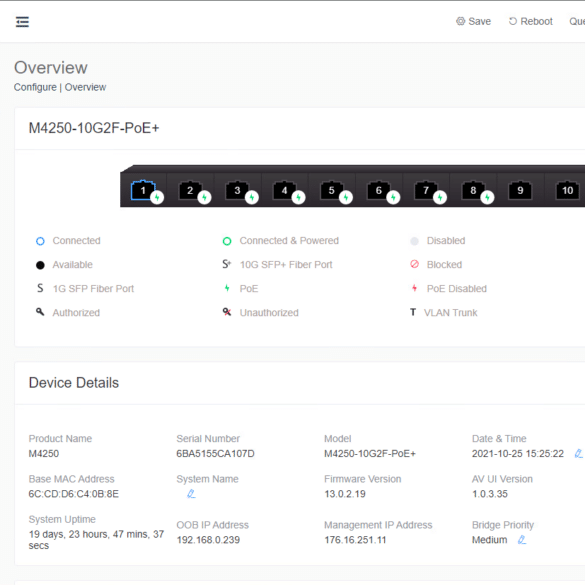Click the 1G SFP Fiber Port legend icon
The image size is (585, 585).
(x=40, y=288)
